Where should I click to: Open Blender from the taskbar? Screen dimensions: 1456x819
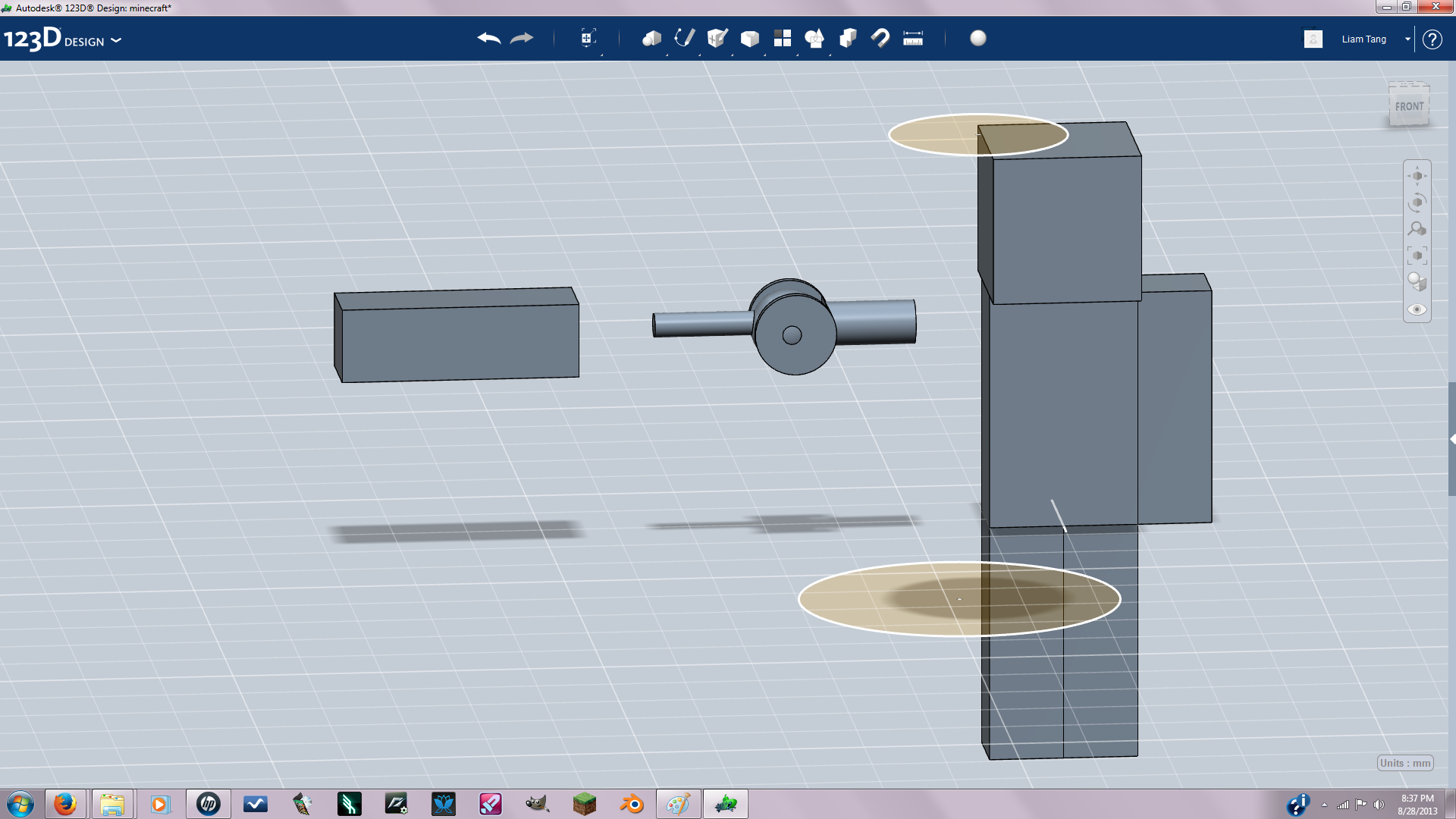(632, 804)
